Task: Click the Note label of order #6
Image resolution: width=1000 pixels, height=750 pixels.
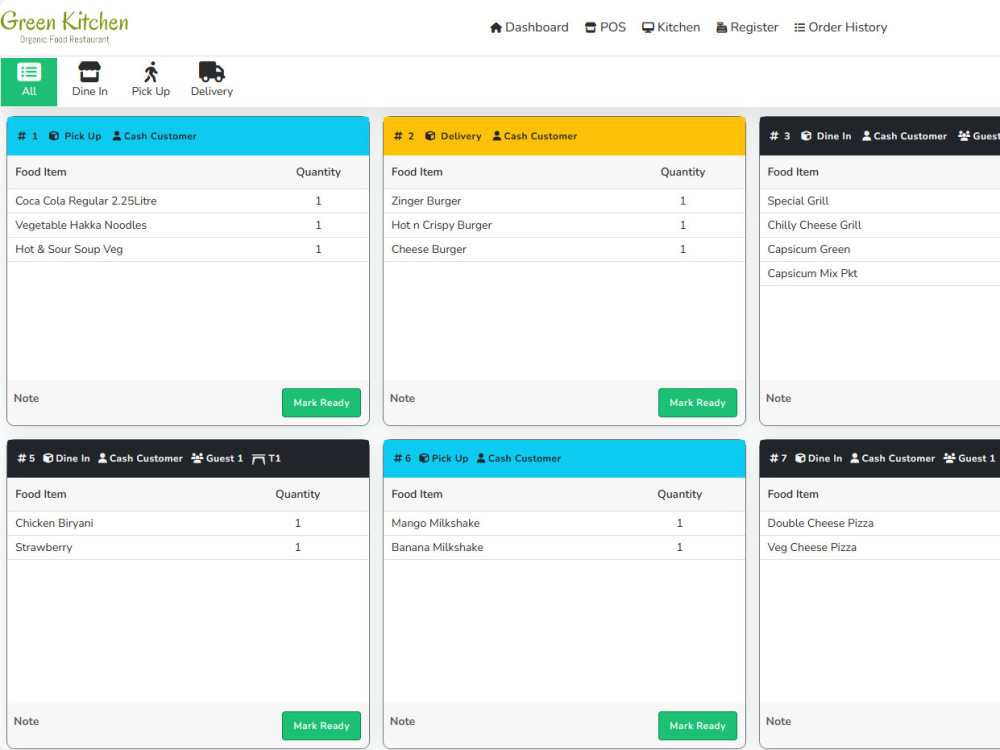Action: point(402,721)
